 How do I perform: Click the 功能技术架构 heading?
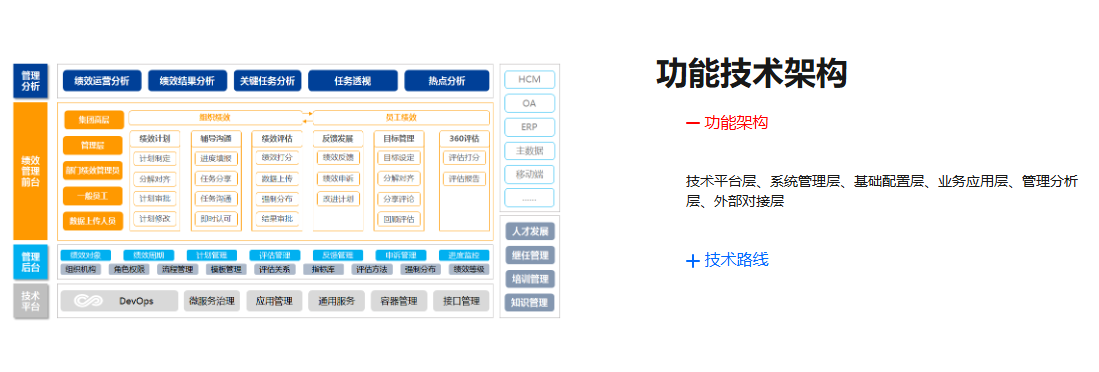pyautogui.click(x=751, y=74)
